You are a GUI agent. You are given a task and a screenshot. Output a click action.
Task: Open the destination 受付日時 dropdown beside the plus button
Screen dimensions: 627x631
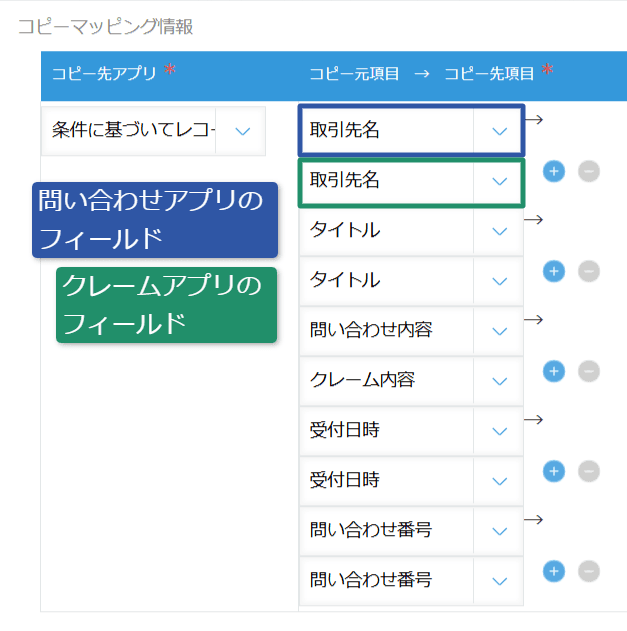coord(411,480)
